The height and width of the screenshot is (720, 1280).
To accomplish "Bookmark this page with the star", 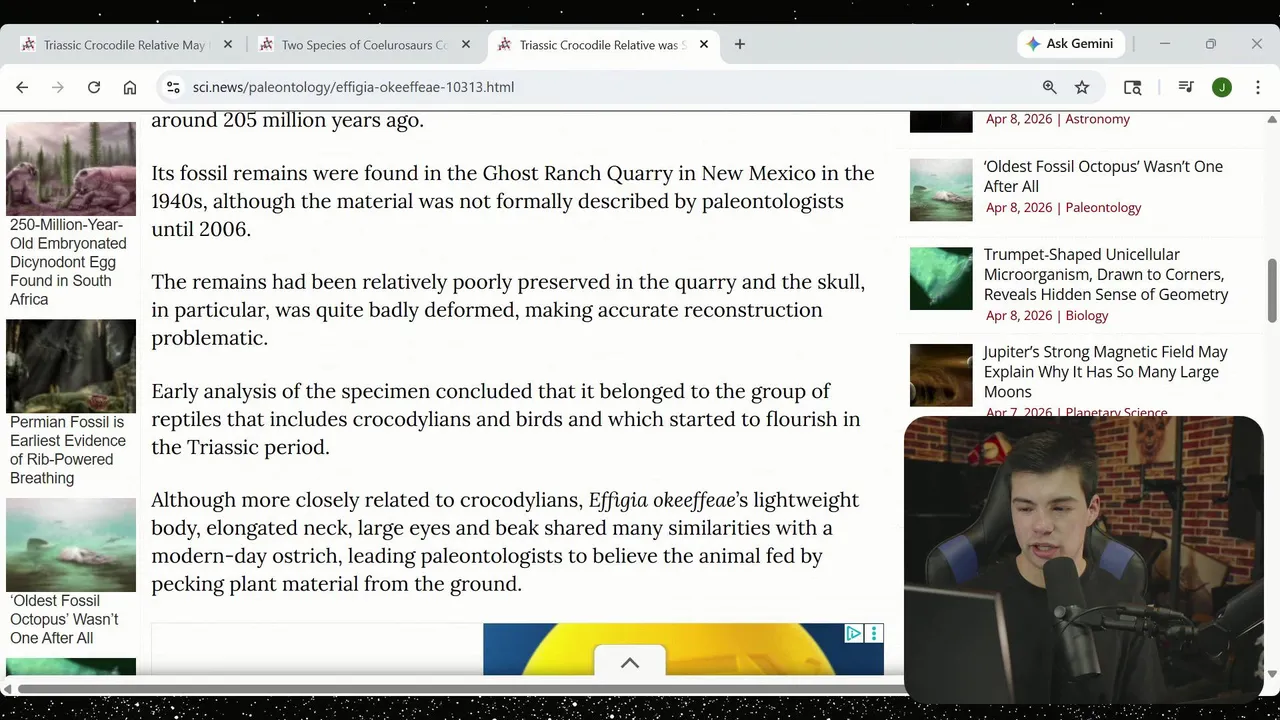I will [x=1082, y=87].
